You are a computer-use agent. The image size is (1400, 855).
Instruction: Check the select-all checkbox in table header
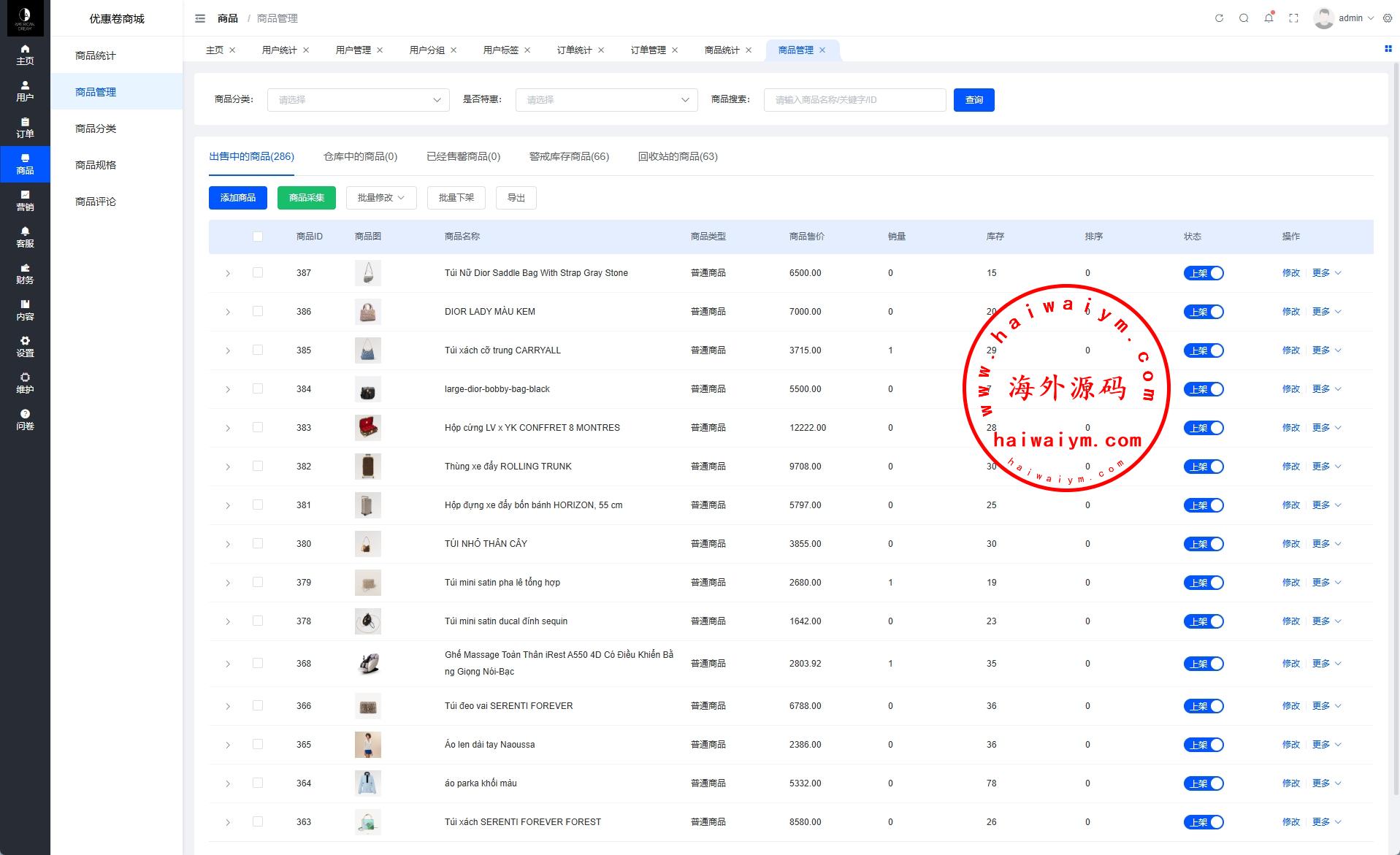pyautogui.click(x=257, y=237)
